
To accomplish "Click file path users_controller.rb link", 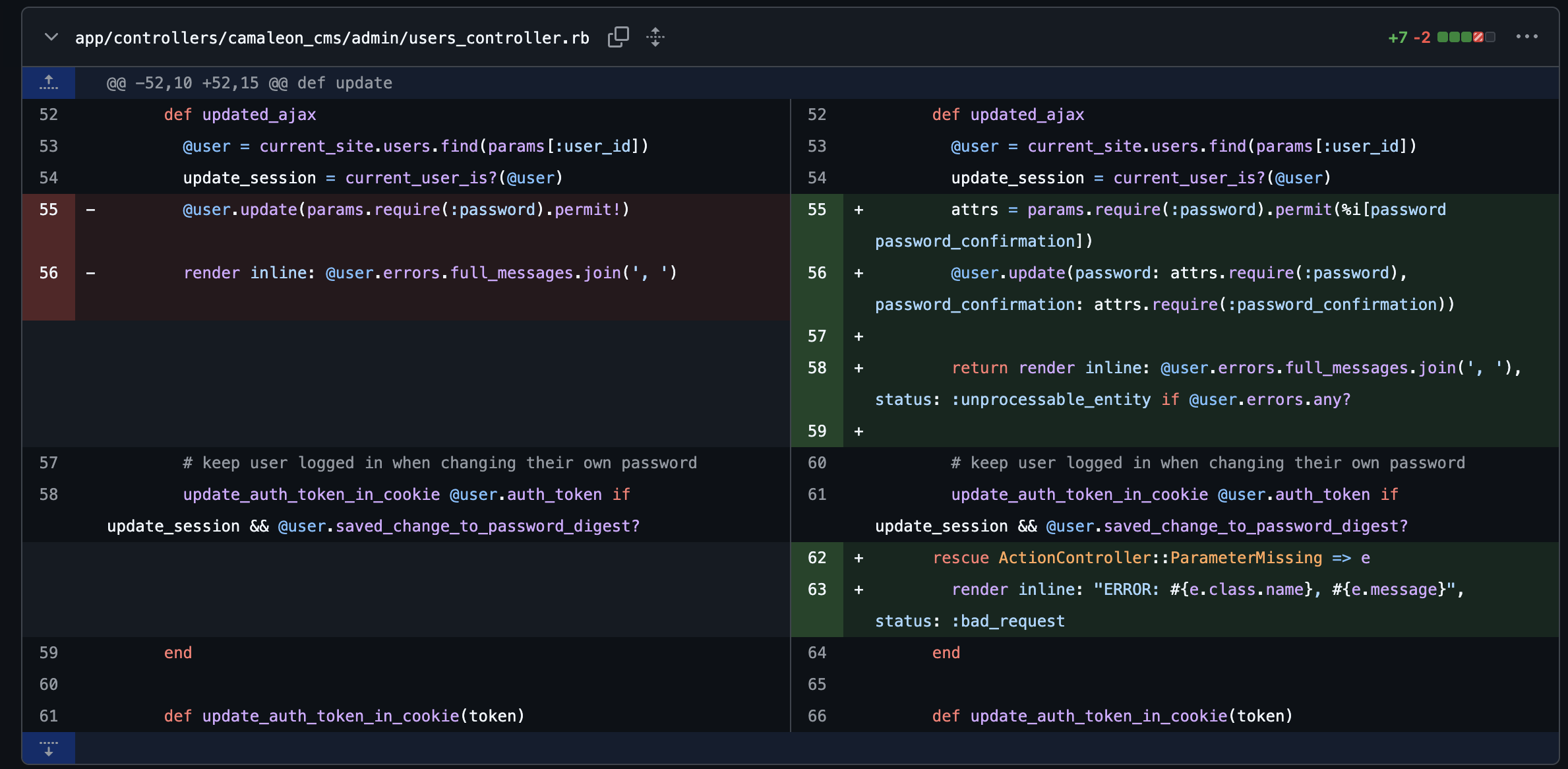I will coord(332,38).
